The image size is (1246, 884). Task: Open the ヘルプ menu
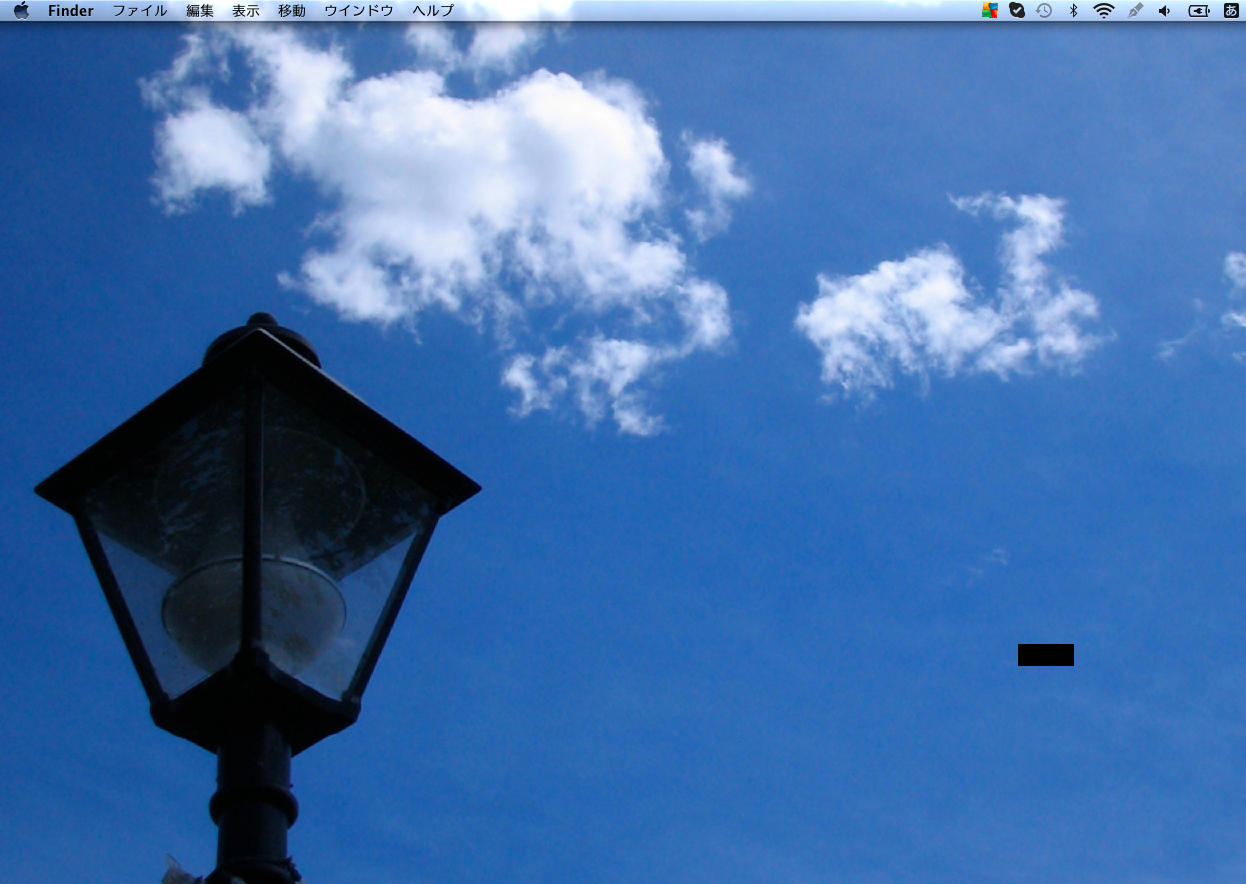(x=433, y=11)
